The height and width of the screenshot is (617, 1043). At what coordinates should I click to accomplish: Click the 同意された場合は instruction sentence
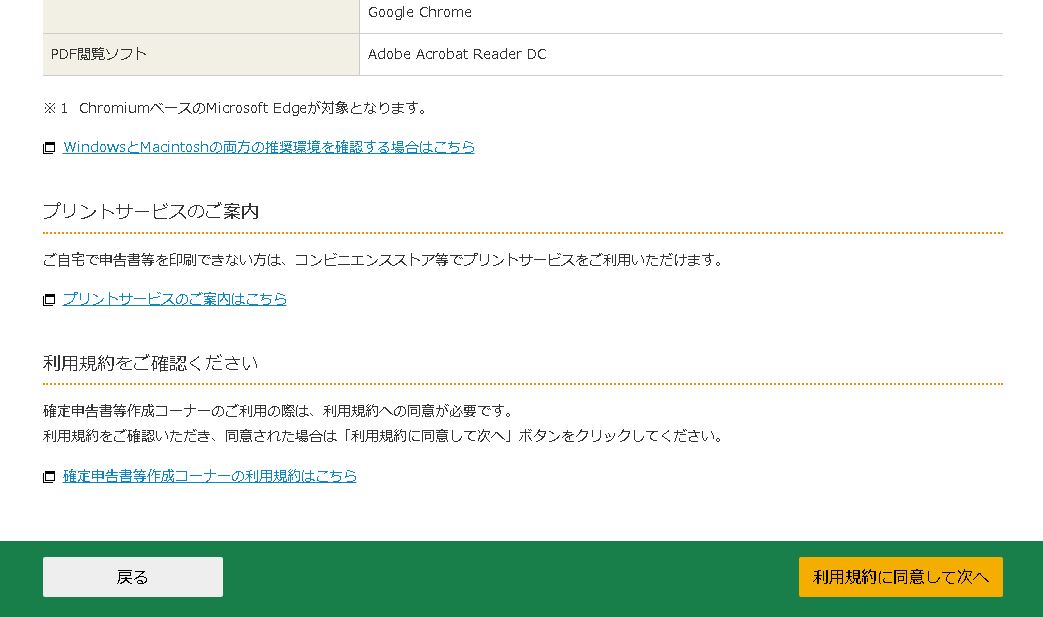pyautogui.click(x=382, y=436)
